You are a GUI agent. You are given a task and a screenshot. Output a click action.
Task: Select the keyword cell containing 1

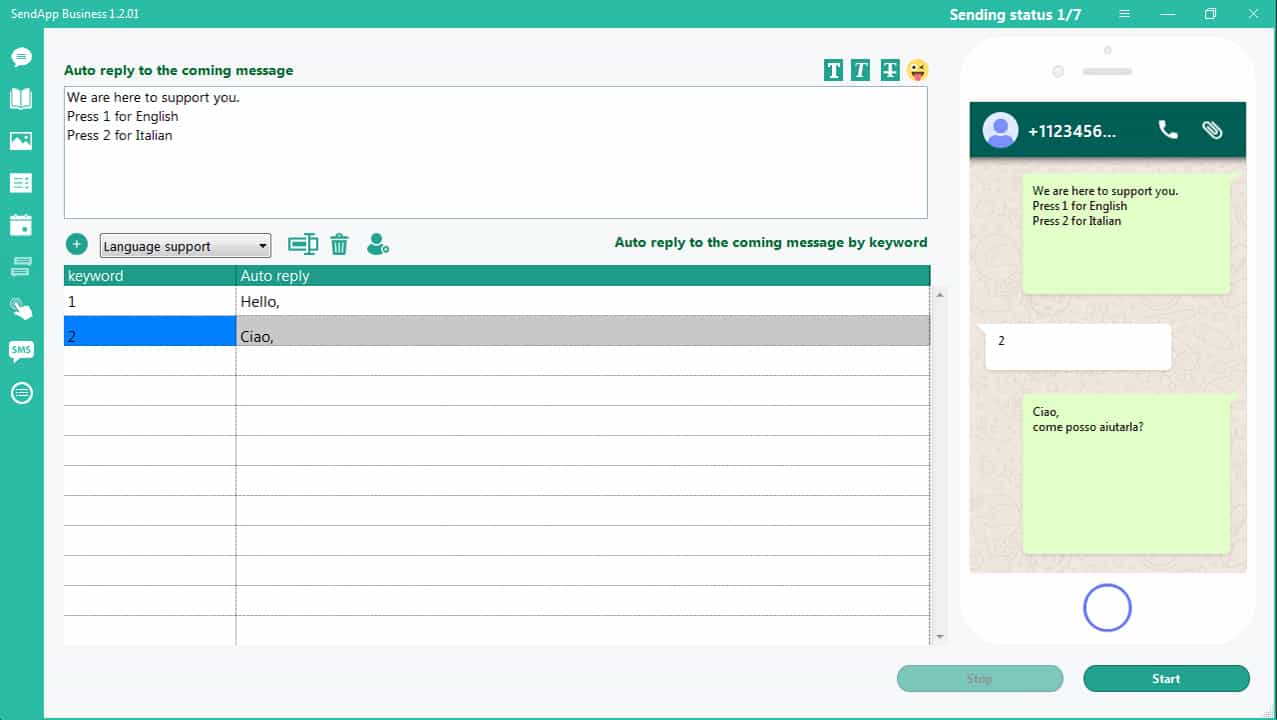coord(149,301)
